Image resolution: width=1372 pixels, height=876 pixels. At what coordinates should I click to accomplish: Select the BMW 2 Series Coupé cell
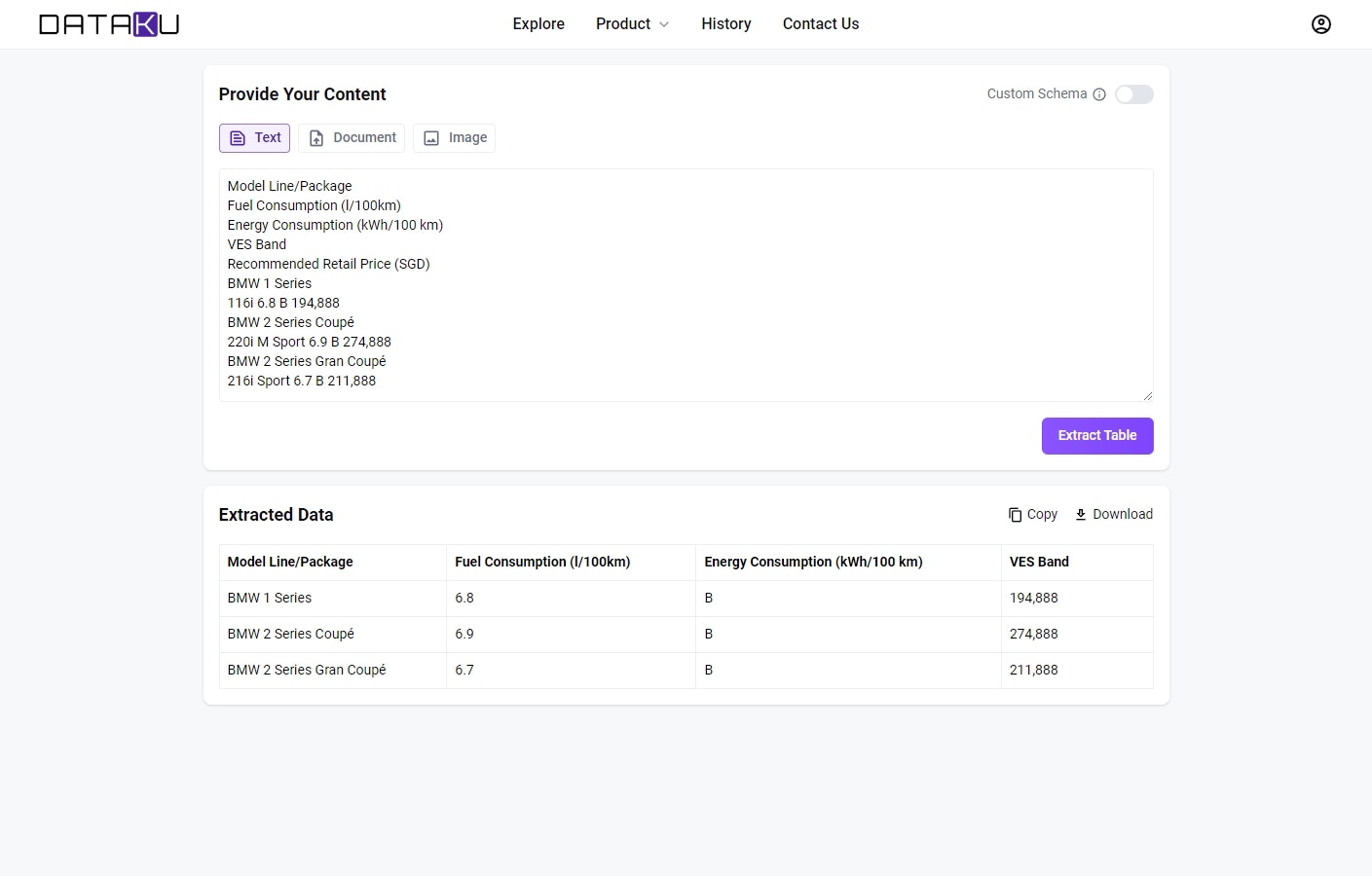point(291,634)
